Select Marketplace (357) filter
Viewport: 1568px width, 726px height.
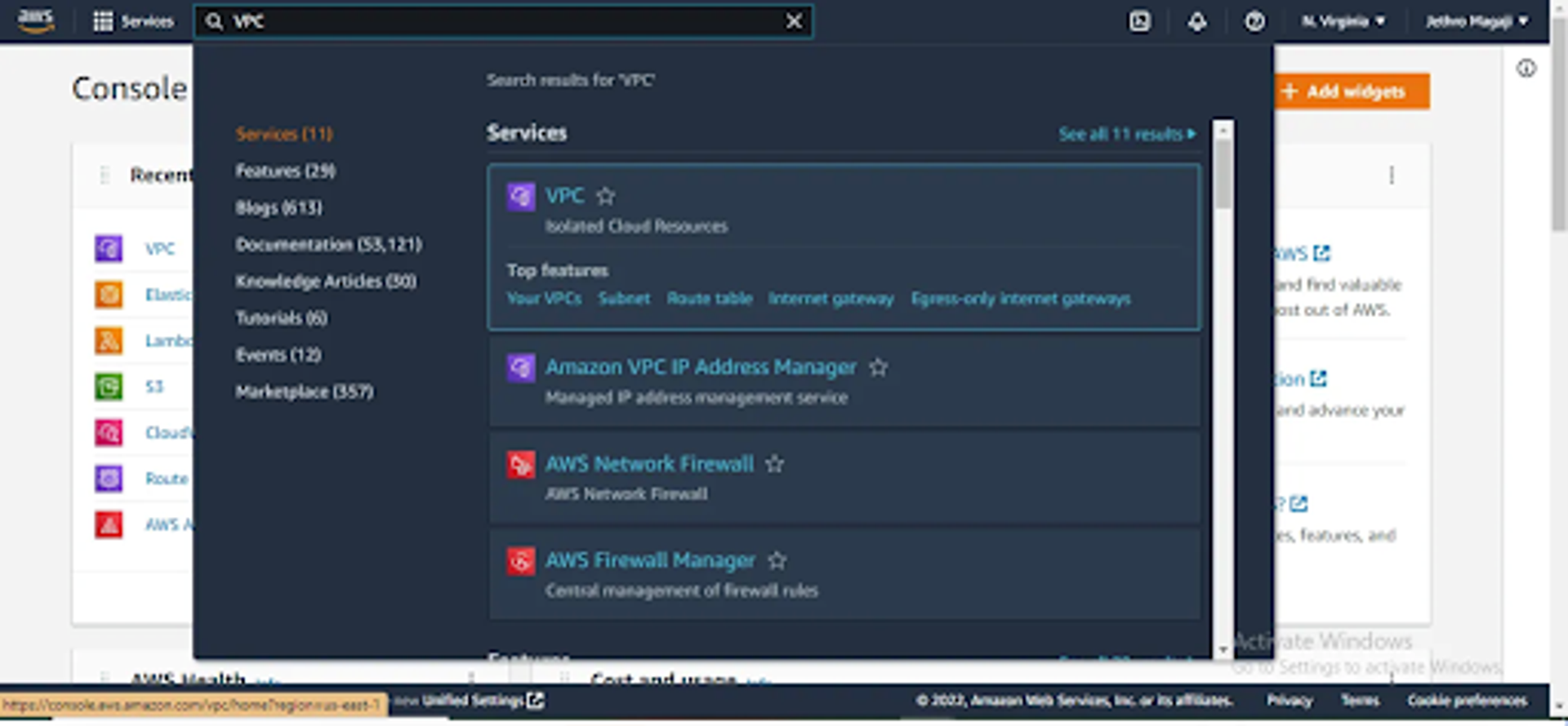click(x=304, y=391)
